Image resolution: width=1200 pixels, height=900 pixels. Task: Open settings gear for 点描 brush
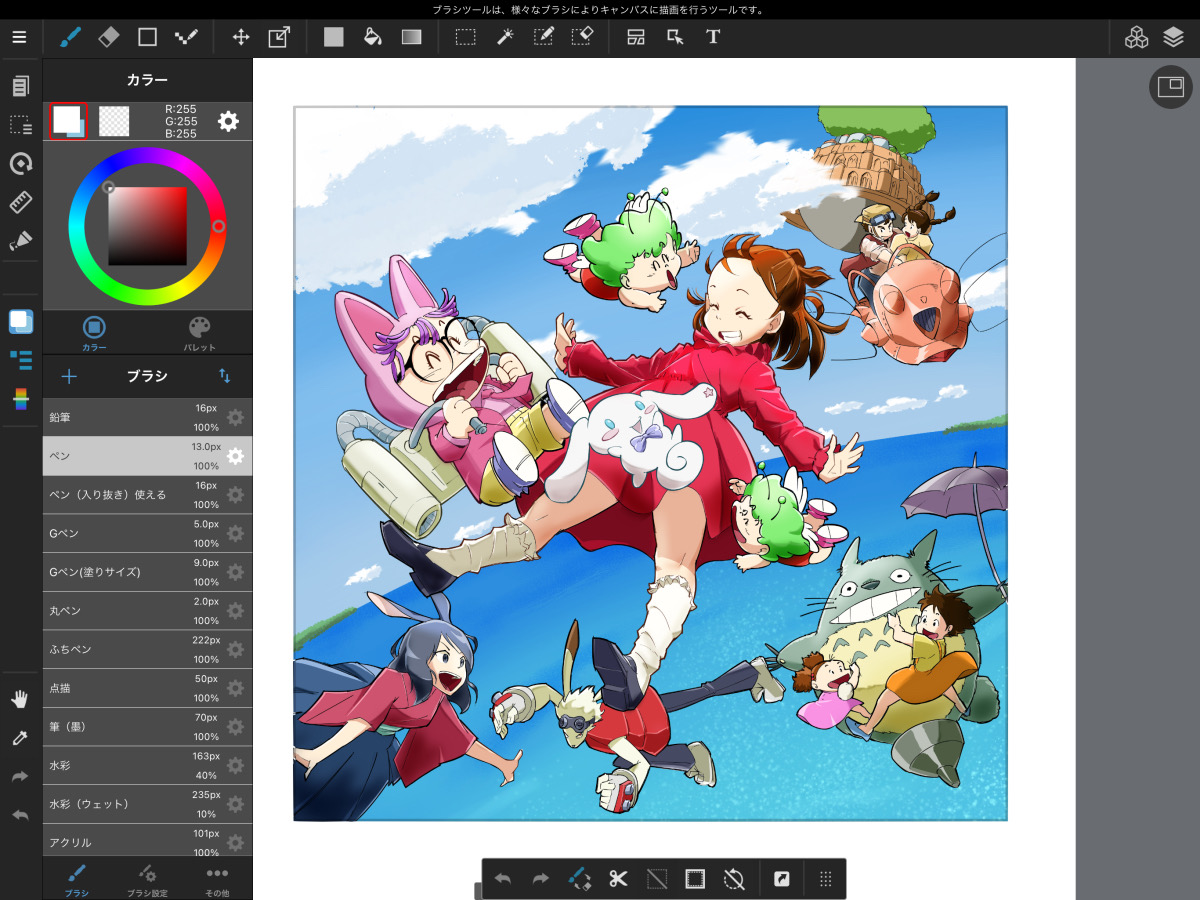235,688
